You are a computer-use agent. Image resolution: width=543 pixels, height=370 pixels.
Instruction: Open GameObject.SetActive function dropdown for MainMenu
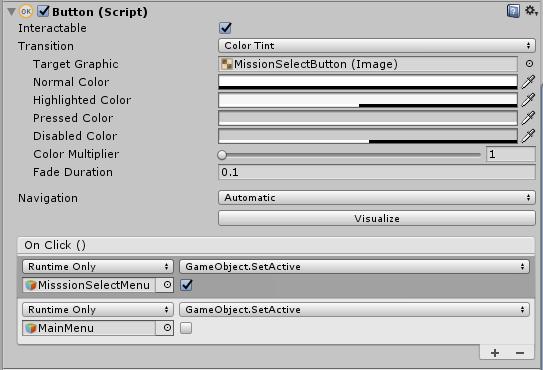pyautogui.click(x=354, y=309)
